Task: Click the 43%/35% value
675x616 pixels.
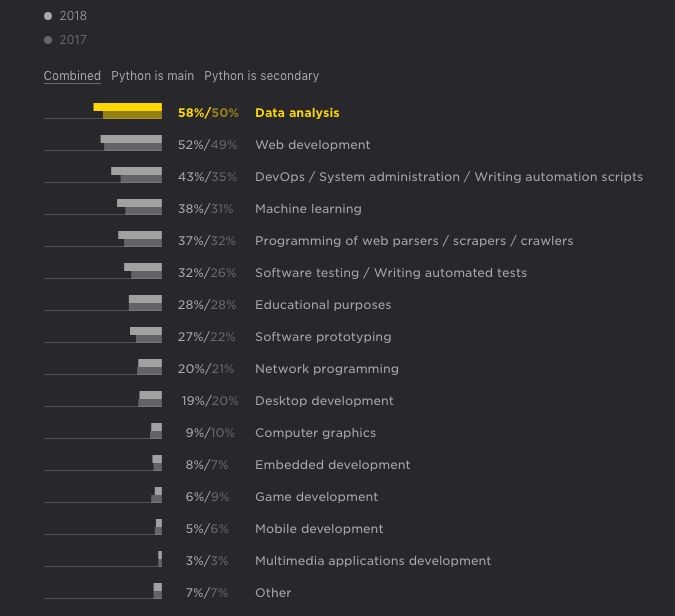Action: pyautogui.click(x=207, y=177)
